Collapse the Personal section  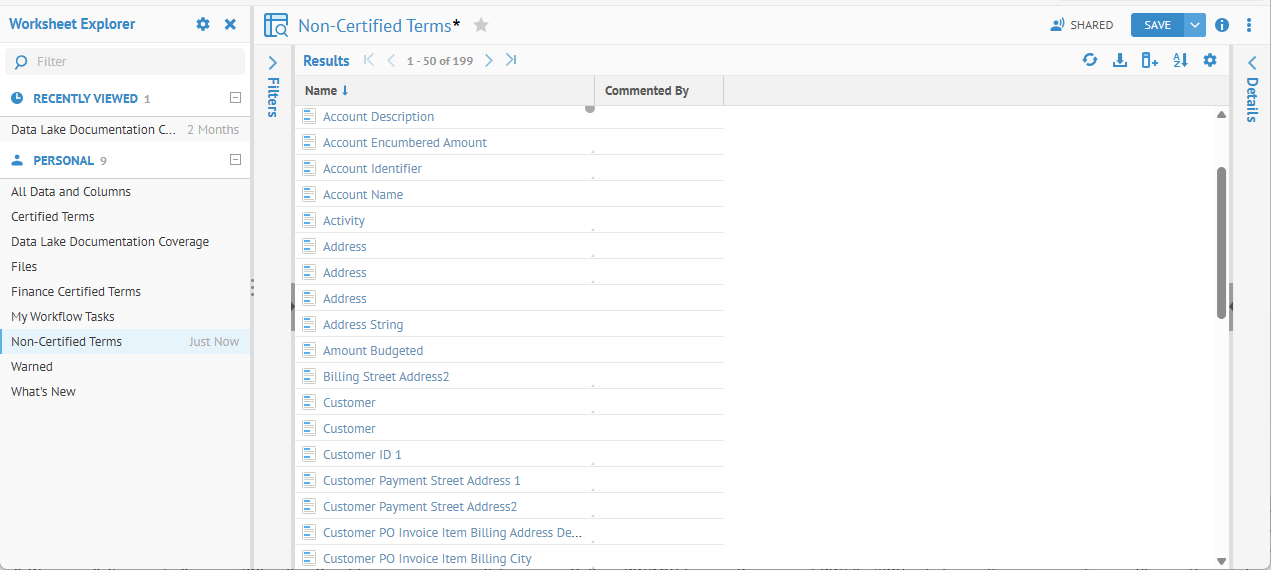coord(235,160)
